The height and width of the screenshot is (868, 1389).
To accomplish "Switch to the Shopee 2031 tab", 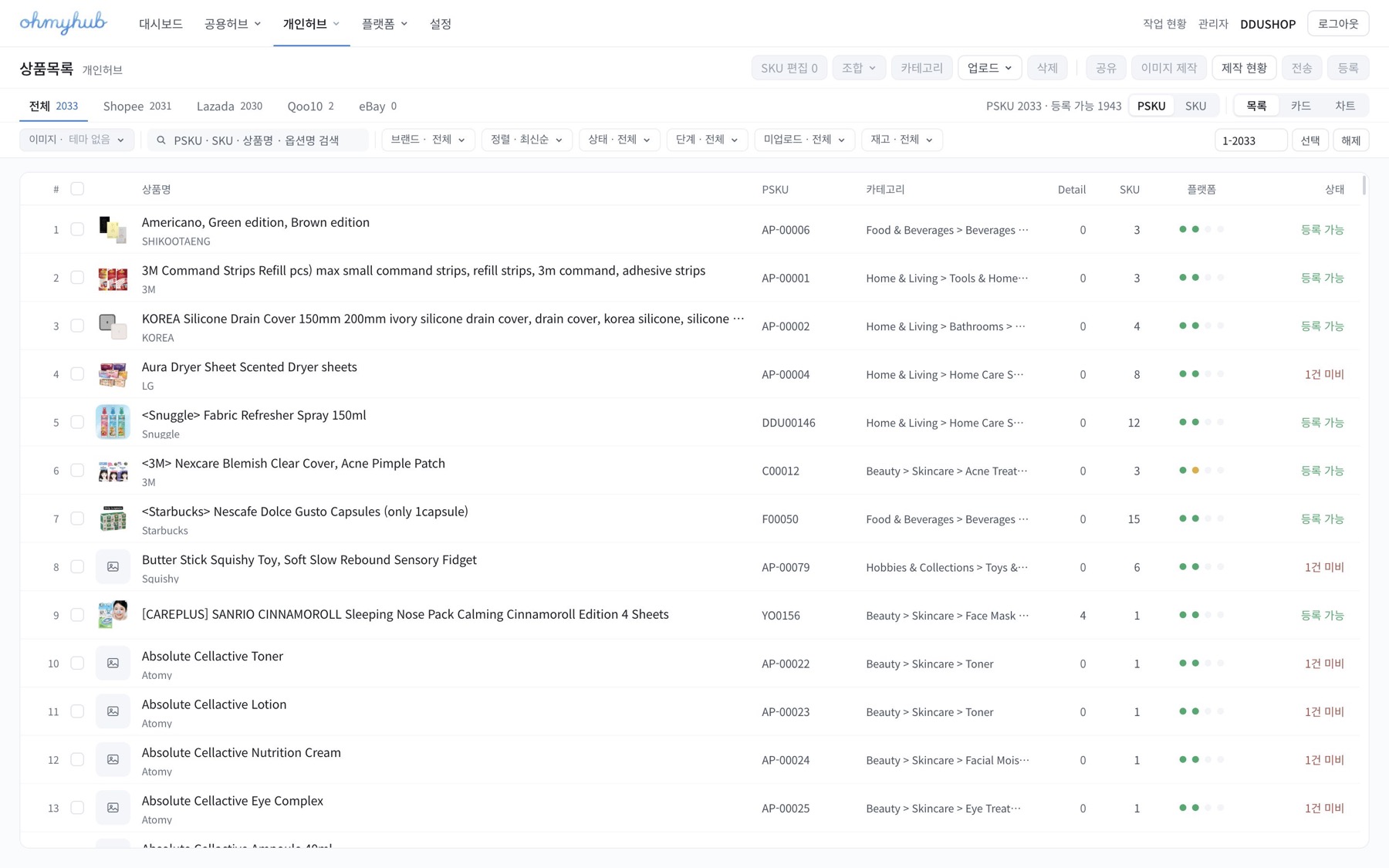I will pyautogui.click(x=137, y=106).
